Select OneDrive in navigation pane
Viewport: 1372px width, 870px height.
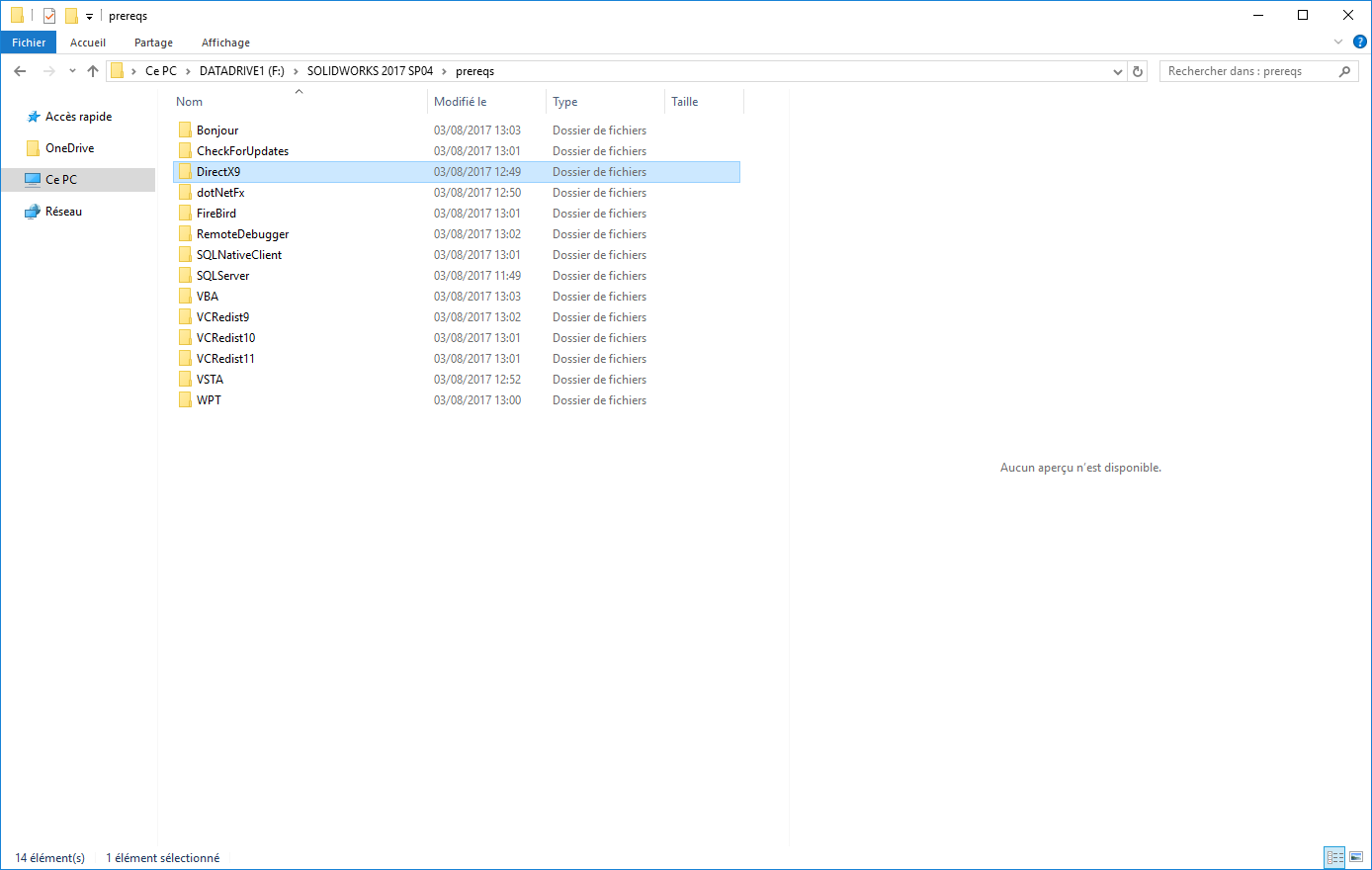[69, 148]
